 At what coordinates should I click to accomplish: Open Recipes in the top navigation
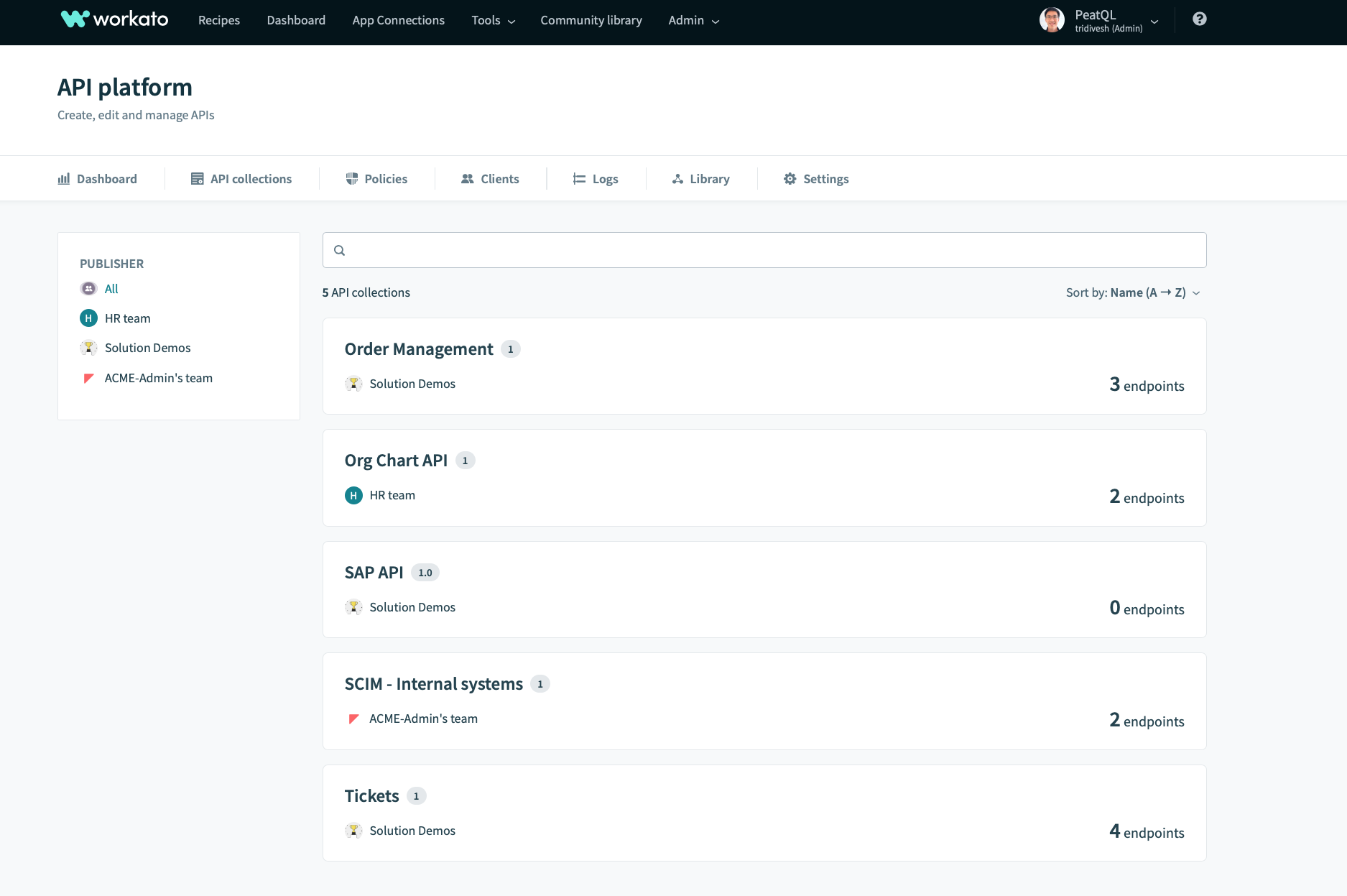[219, 20]
